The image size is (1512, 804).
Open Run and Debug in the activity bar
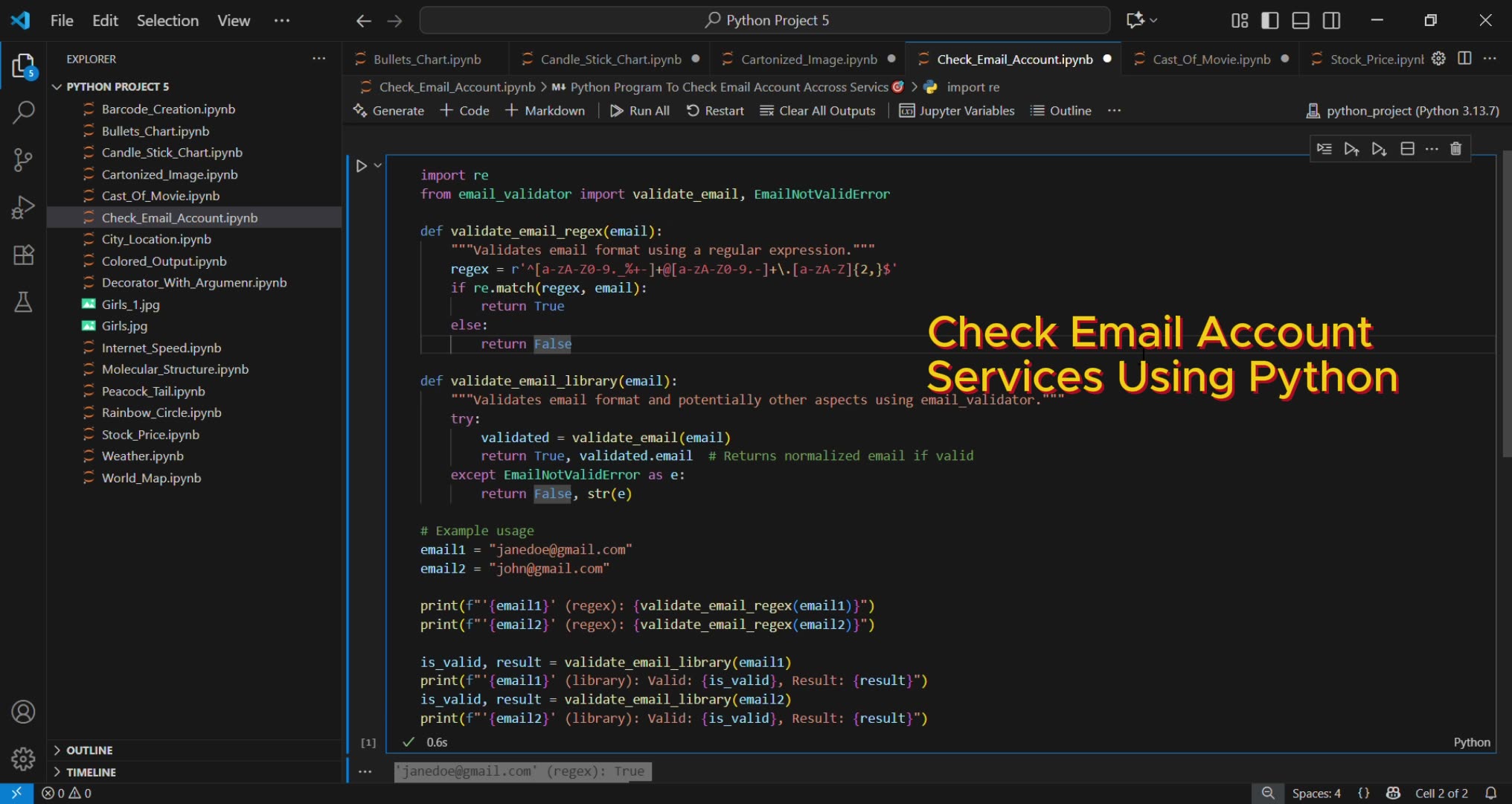23,207
